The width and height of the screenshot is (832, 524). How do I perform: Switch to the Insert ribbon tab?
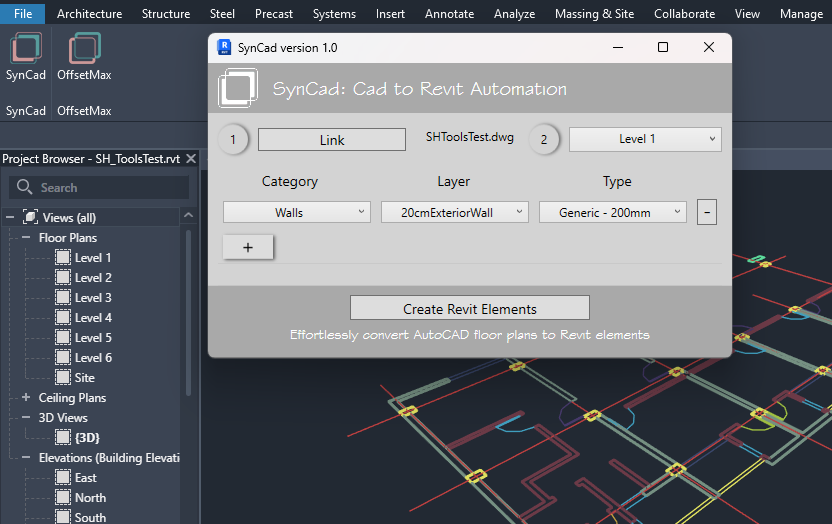[390, 14]
